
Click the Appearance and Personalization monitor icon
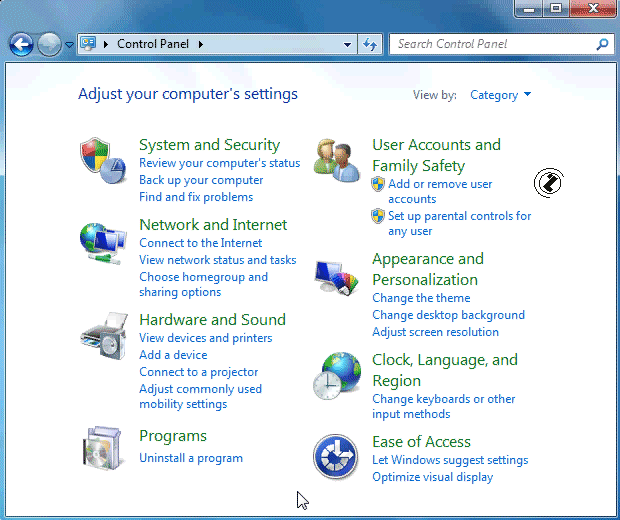pos(336,278)
